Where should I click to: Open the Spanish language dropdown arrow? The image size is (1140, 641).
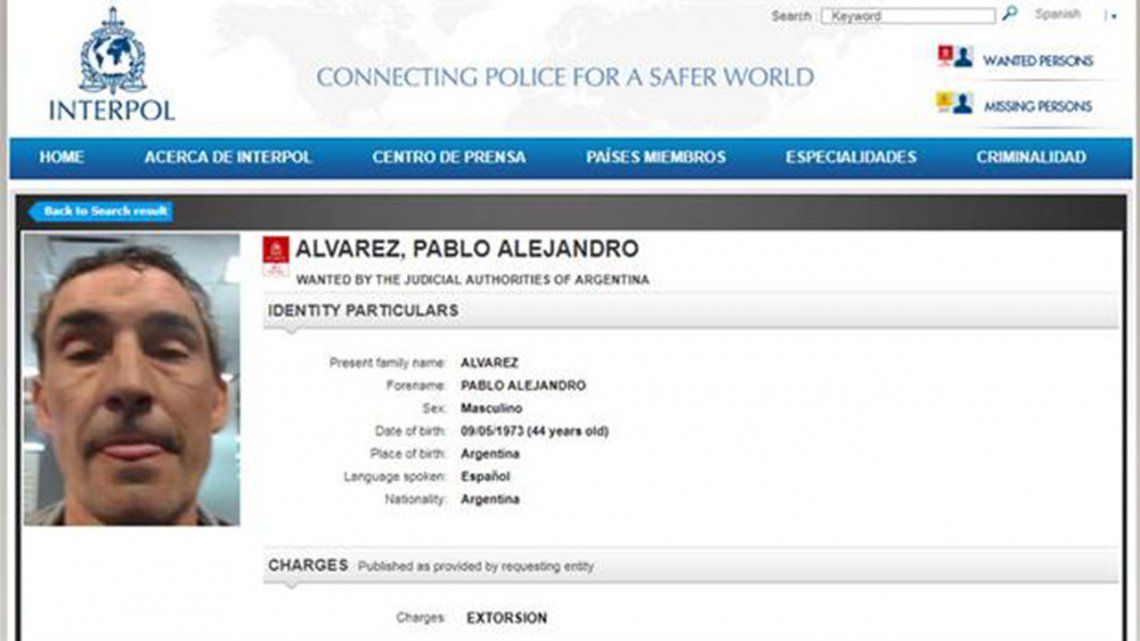[1114, 16]
